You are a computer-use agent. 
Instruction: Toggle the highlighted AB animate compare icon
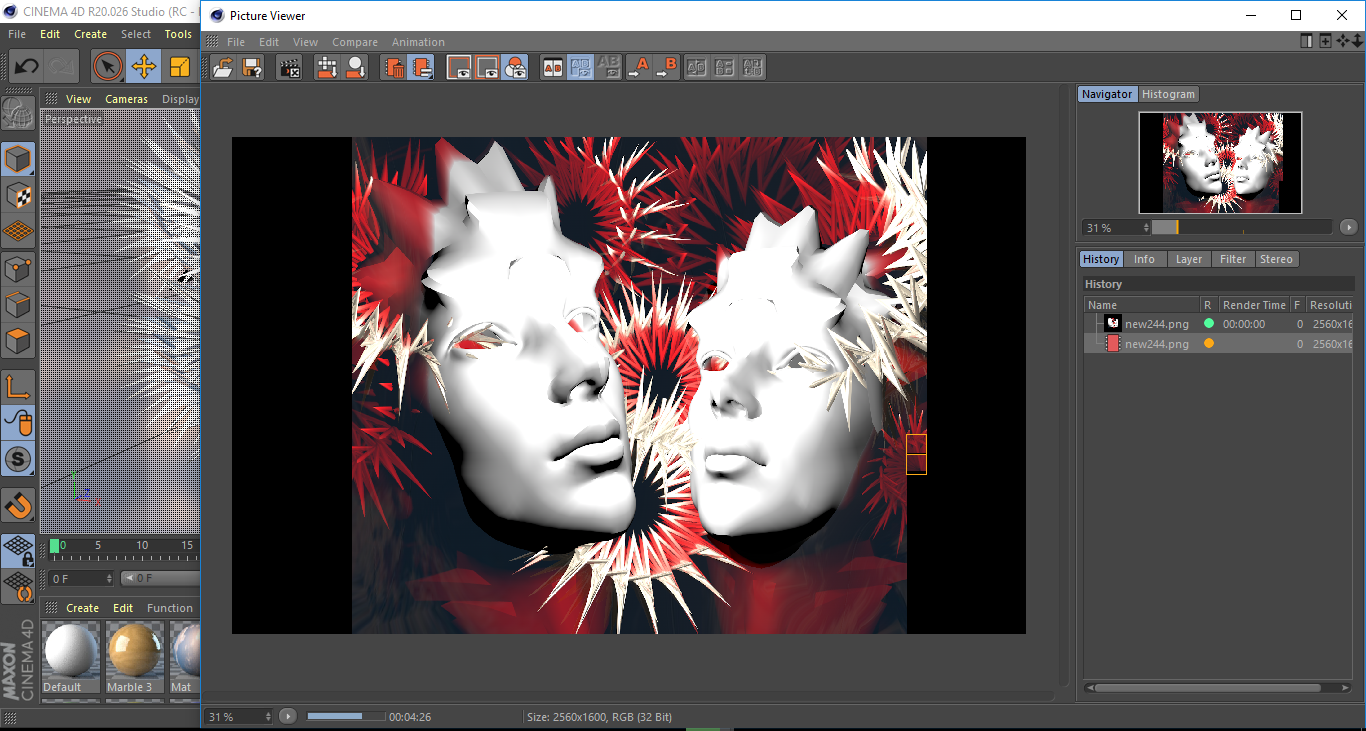[x=580, y=68]
